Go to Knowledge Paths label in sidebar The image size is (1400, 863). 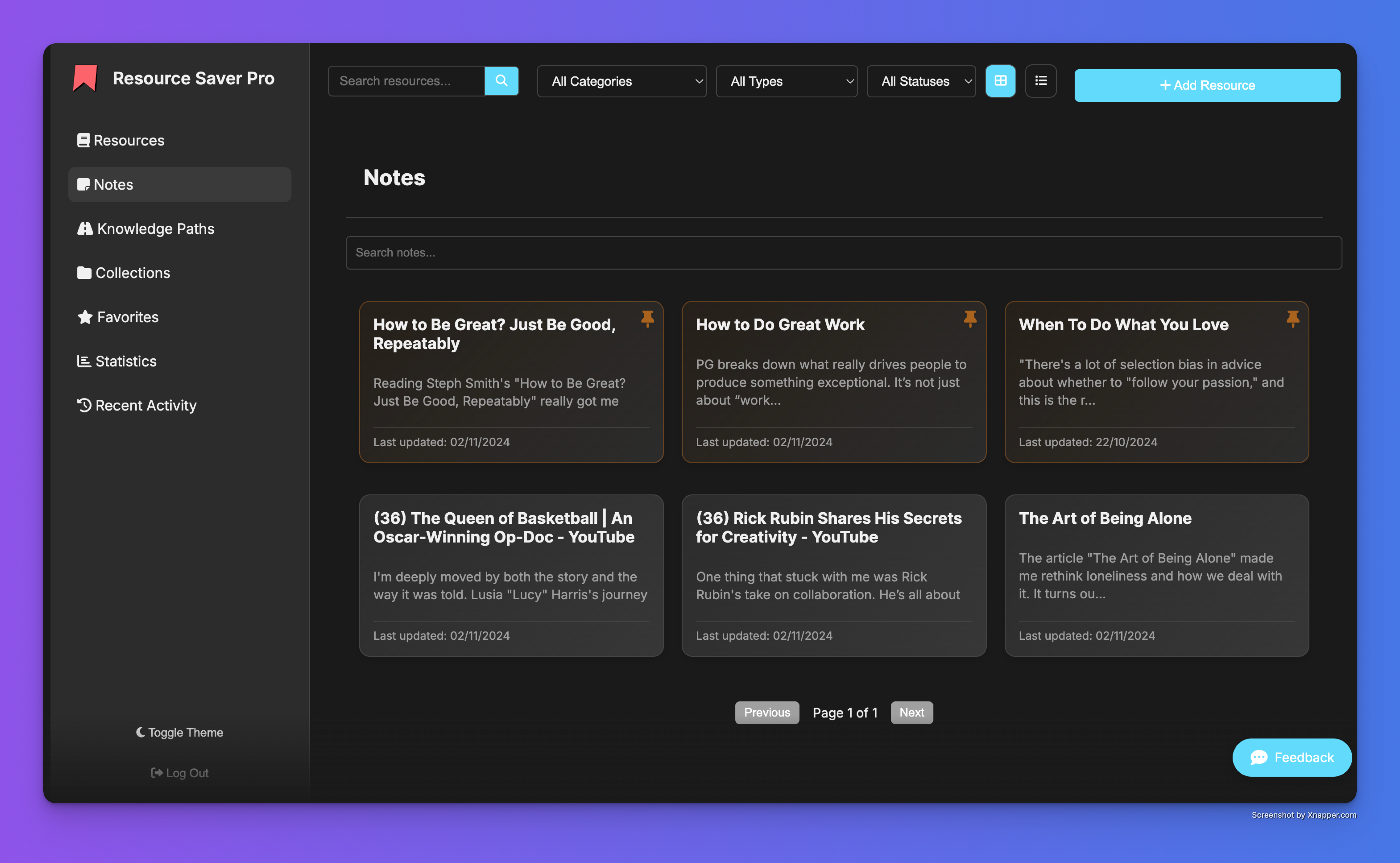point(156,229)
